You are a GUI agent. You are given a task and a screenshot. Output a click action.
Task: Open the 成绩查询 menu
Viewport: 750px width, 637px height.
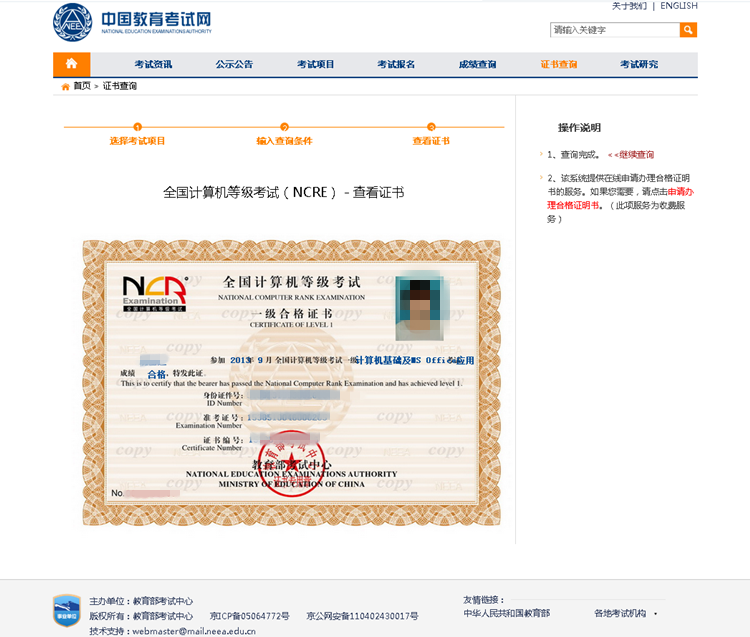point(477,65)
